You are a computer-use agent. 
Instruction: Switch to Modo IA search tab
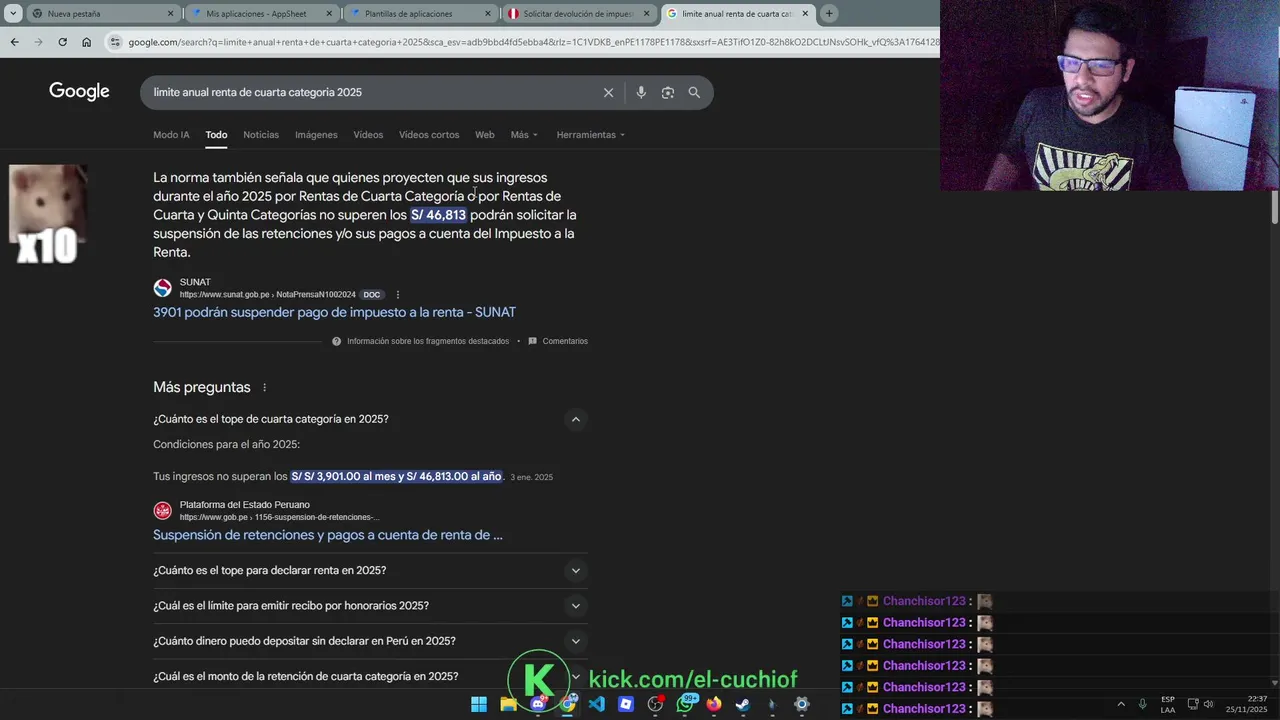171,135
